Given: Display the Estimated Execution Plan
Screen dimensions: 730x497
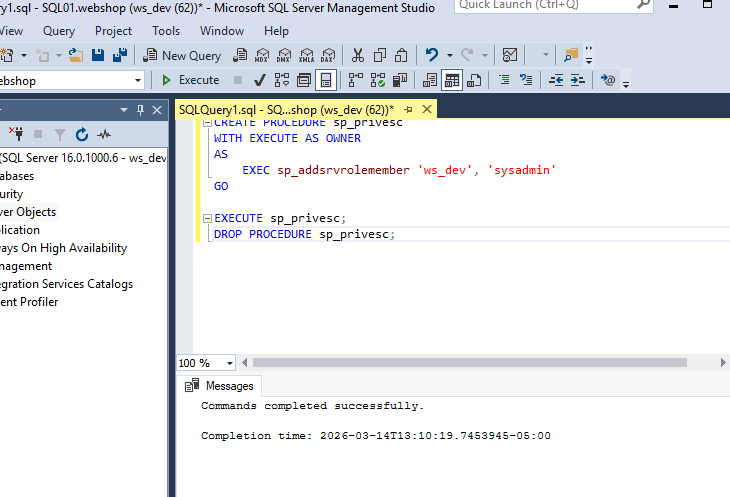Looking at the screenshot, I should [282, 81].
